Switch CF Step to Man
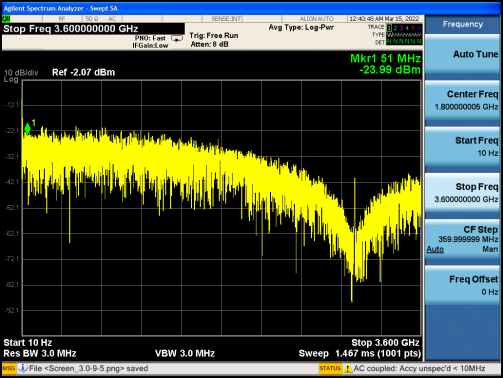The height and width of the screenshot is (378, 503). click(490, 249)
